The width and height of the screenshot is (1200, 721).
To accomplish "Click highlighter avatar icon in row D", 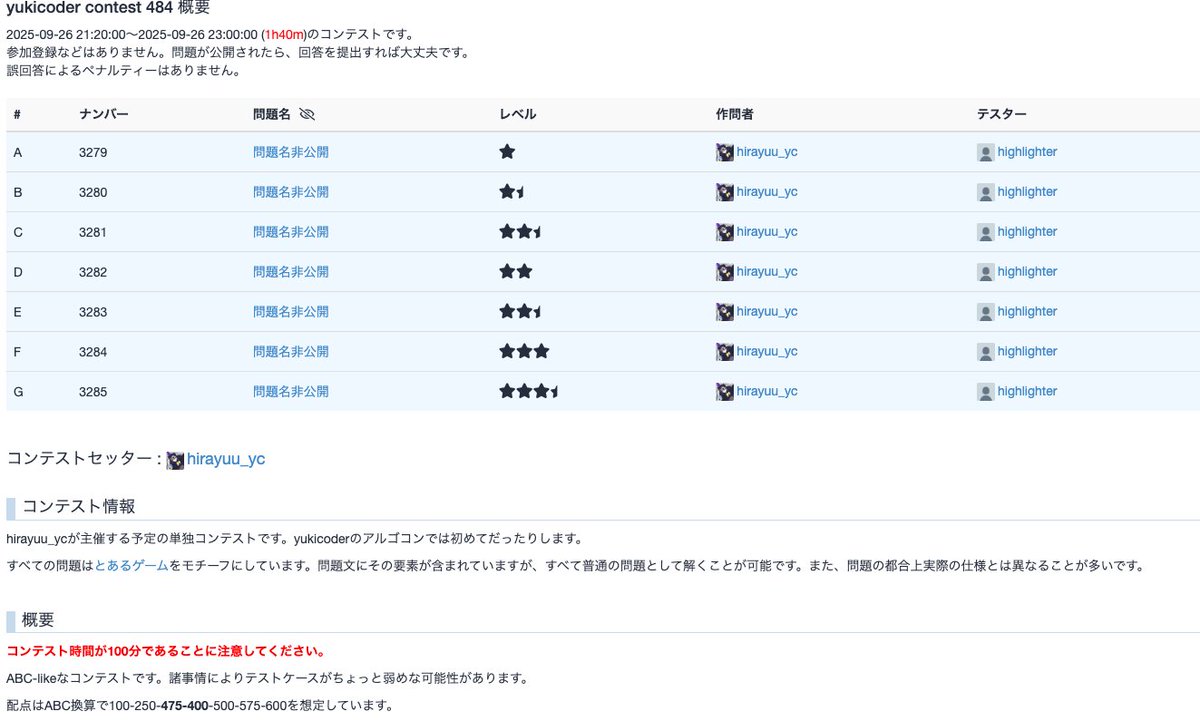I will click(x=986, y=272).
